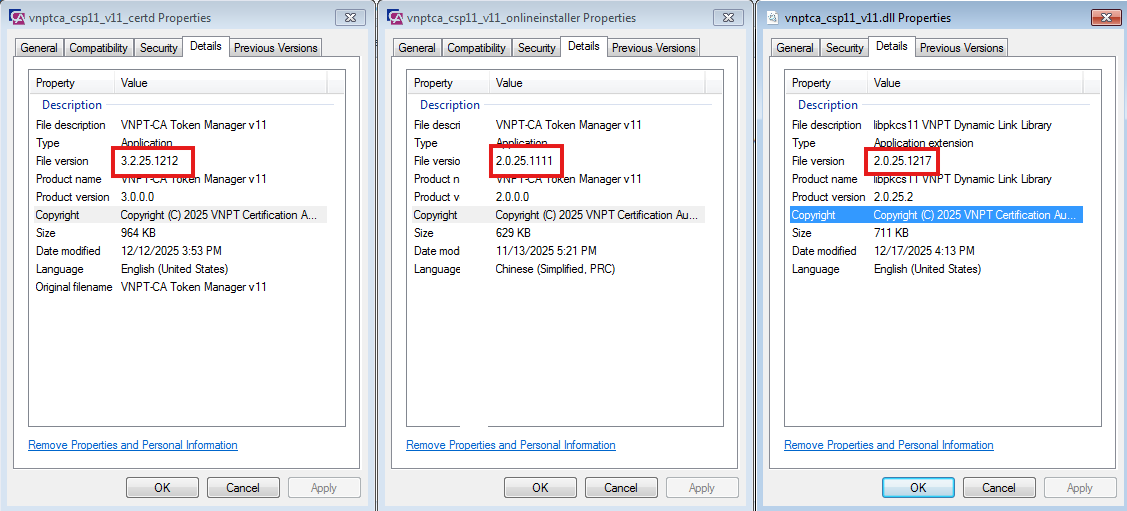Select the language value Chinese (Simplified, PRC)
The width and height of the screenshot is (1127, 511).
point(556,269)
